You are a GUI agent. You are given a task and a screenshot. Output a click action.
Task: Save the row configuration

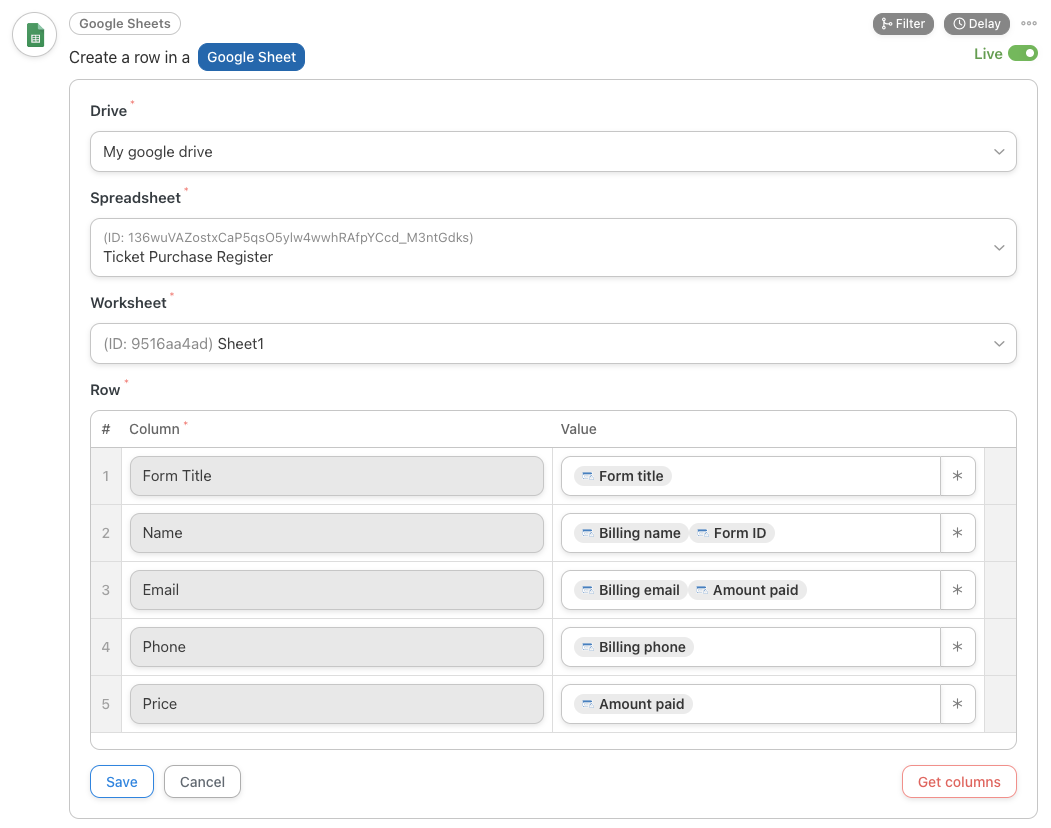(122, 782)
